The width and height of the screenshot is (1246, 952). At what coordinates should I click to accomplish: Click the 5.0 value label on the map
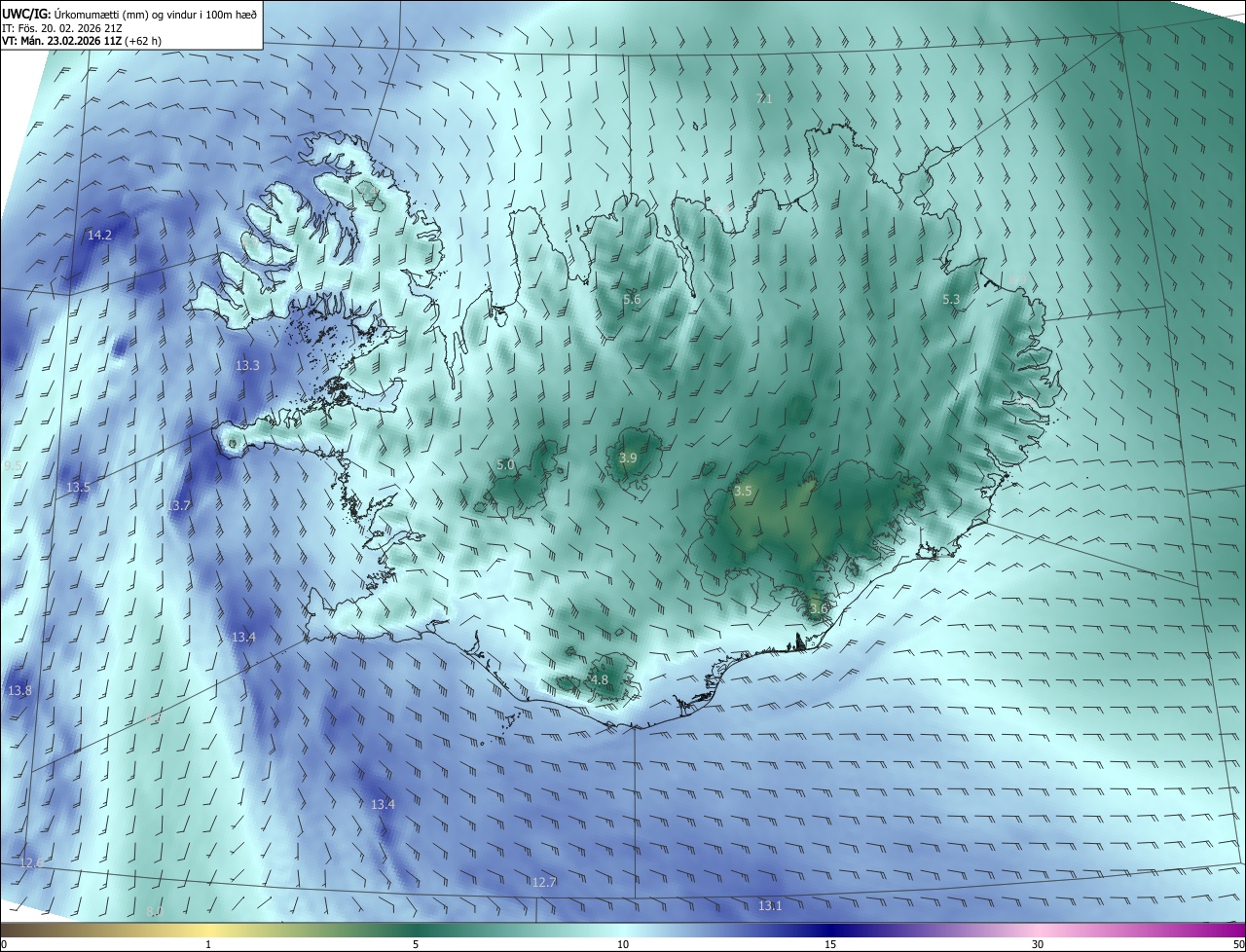click(x=505, y=464)
